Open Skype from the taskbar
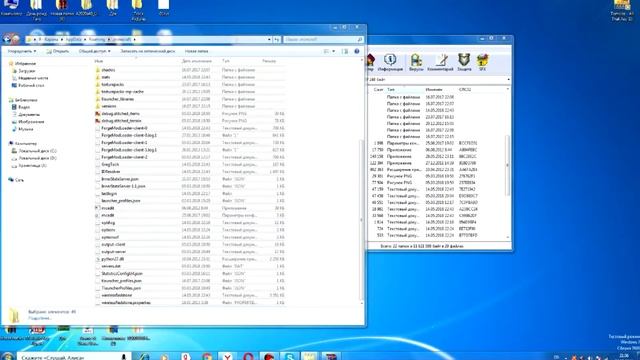The image size is (640, 360). click(290, 356)
